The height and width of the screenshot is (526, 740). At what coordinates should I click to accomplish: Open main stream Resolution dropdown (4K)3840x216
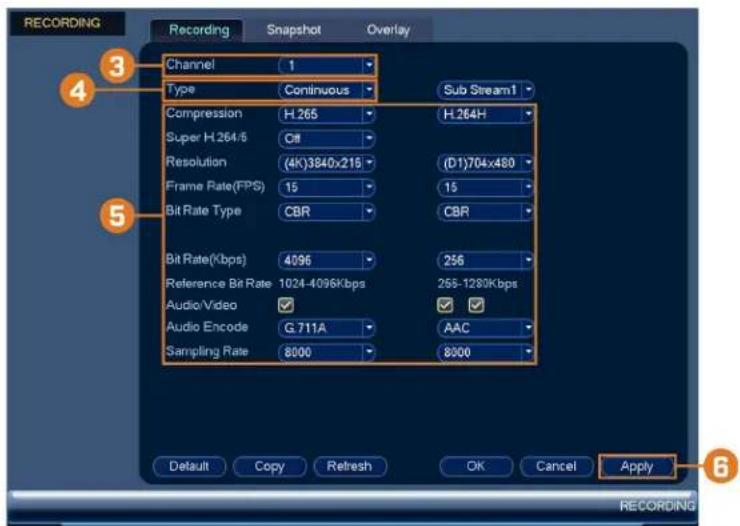[327, 163]
